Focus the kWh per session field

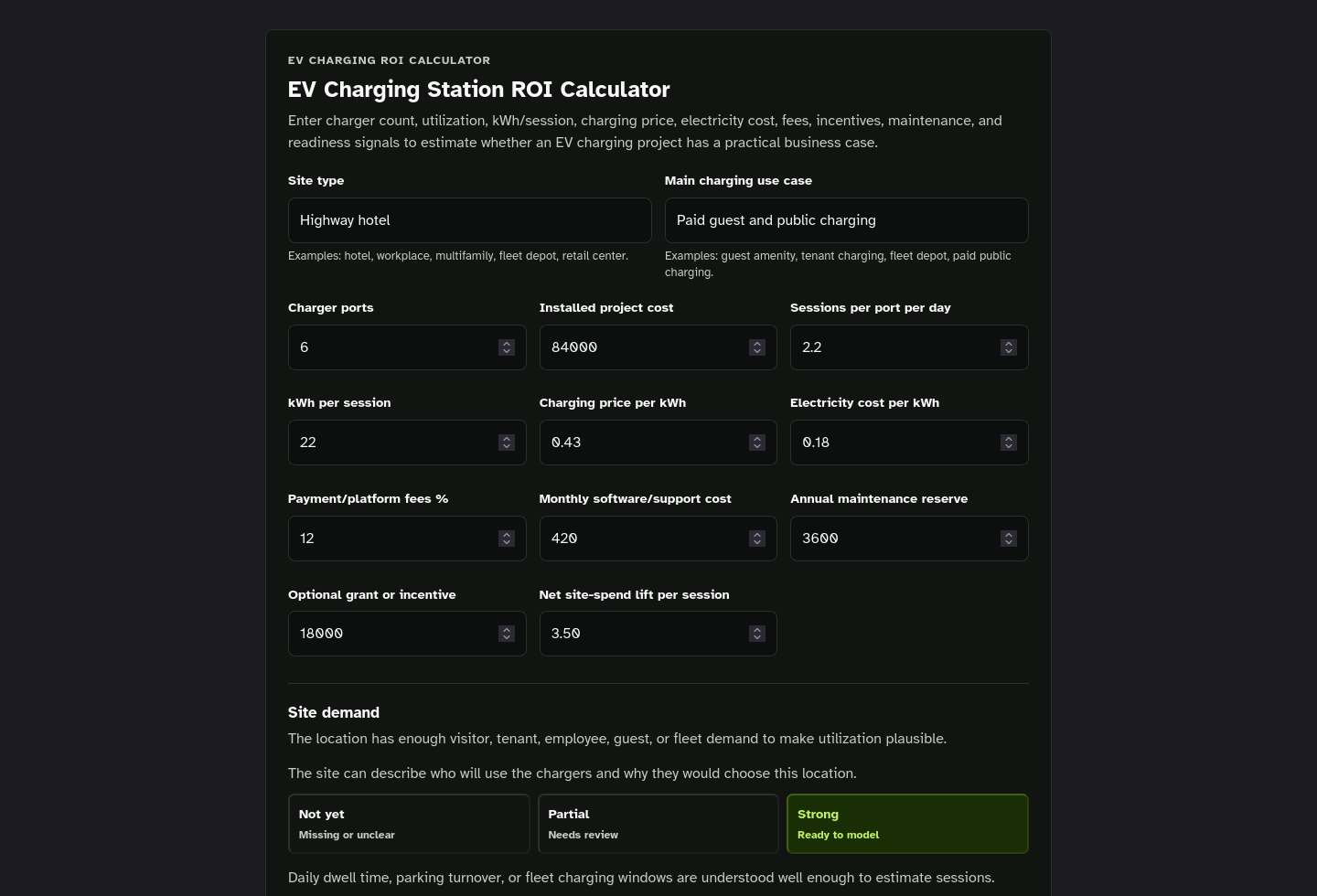407,443
